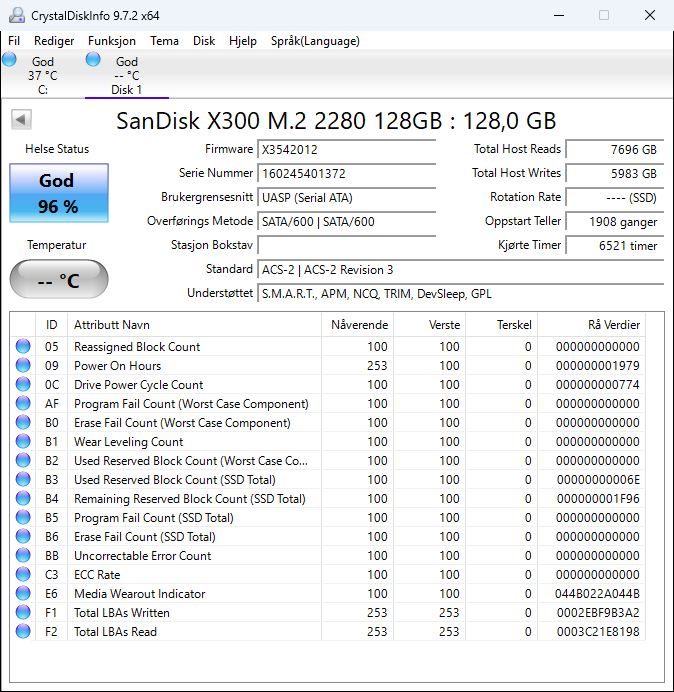Click the Standard field ACS-2 Revision 3
Image resolution: width=674 pixels, height=692 pixels.
click(x=461, y=270)
